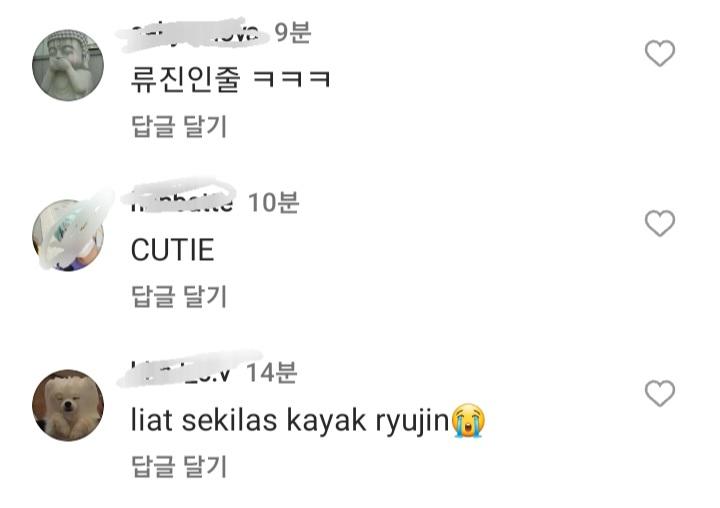The height and width of the screenshot is (508, 720).
Task: Open the white fluffy dog profile picture
Action: 68,405
